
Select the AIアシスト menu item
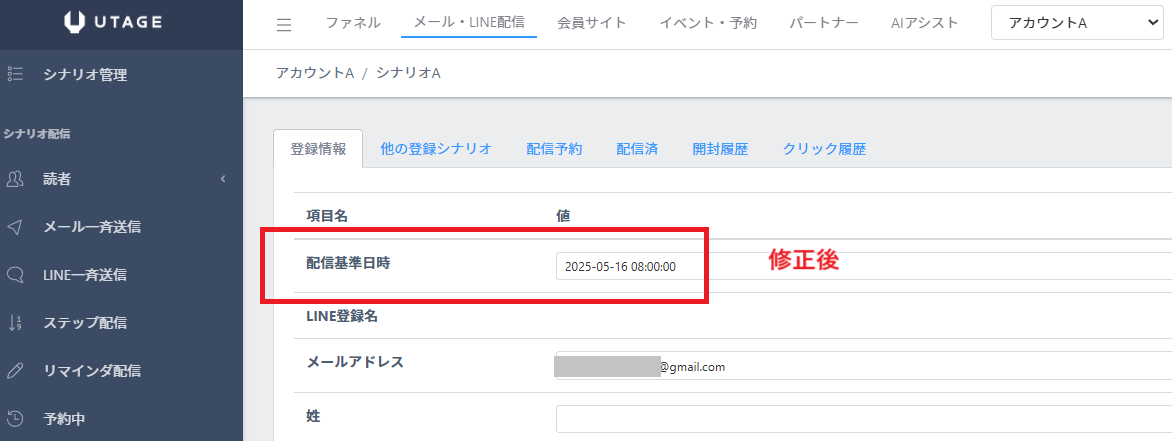coord(924,23)
